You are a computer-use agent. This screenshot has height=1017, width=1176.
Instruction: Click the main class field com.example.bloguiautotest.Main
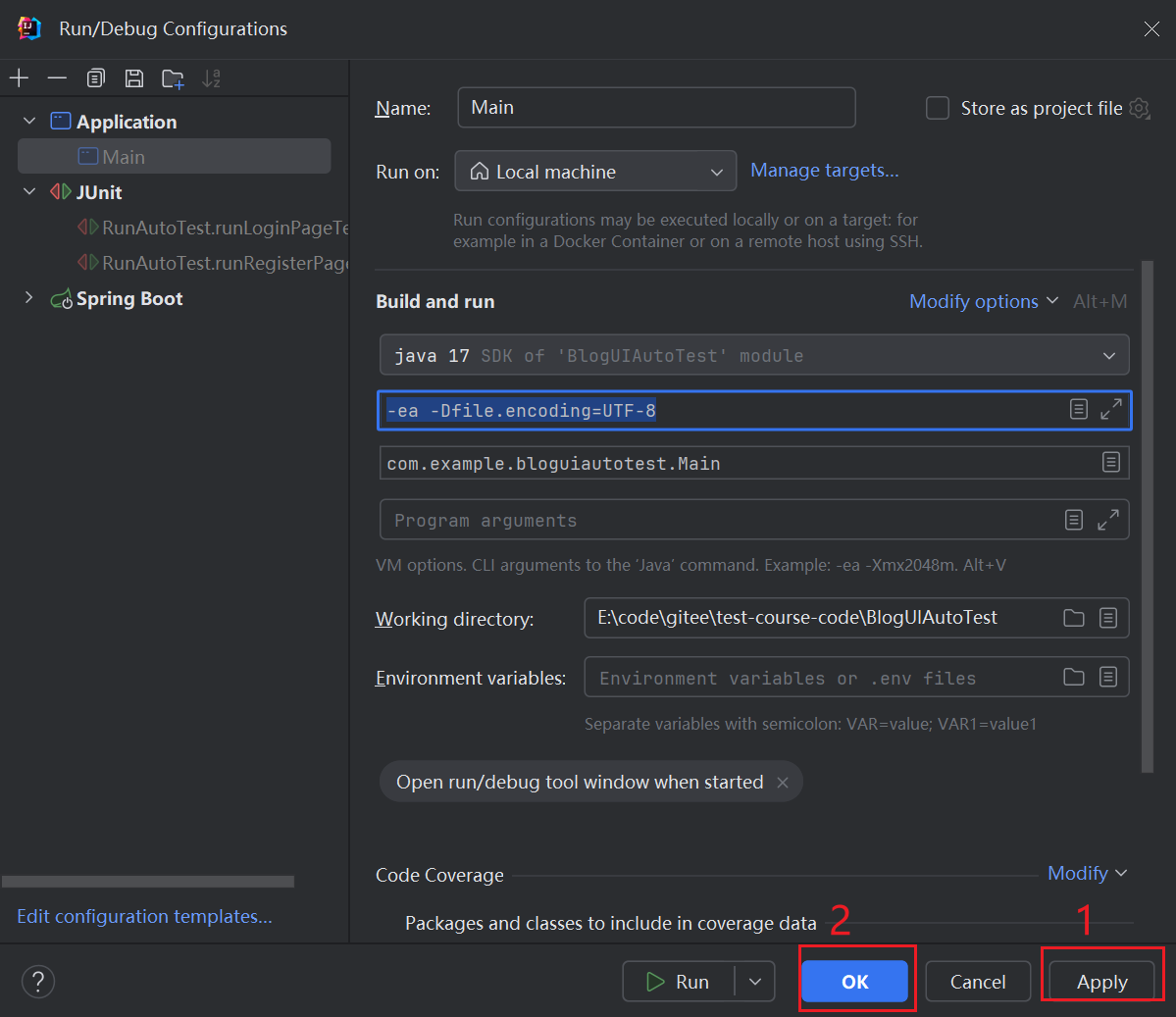754,463
